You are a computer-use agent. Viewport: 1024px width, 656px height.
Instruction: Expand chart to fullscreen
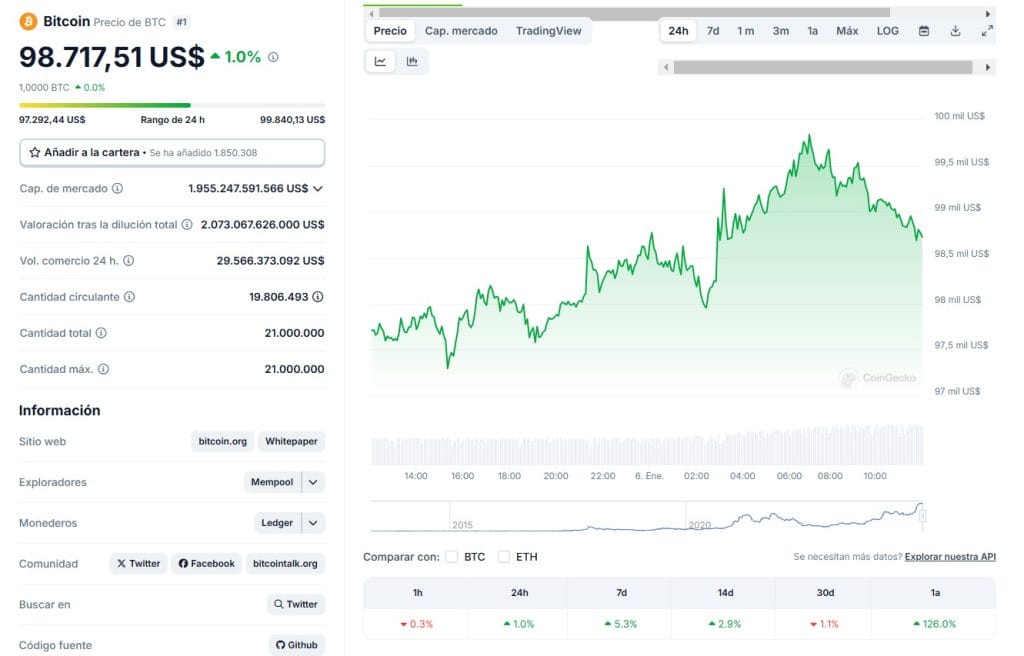(987, 31)
